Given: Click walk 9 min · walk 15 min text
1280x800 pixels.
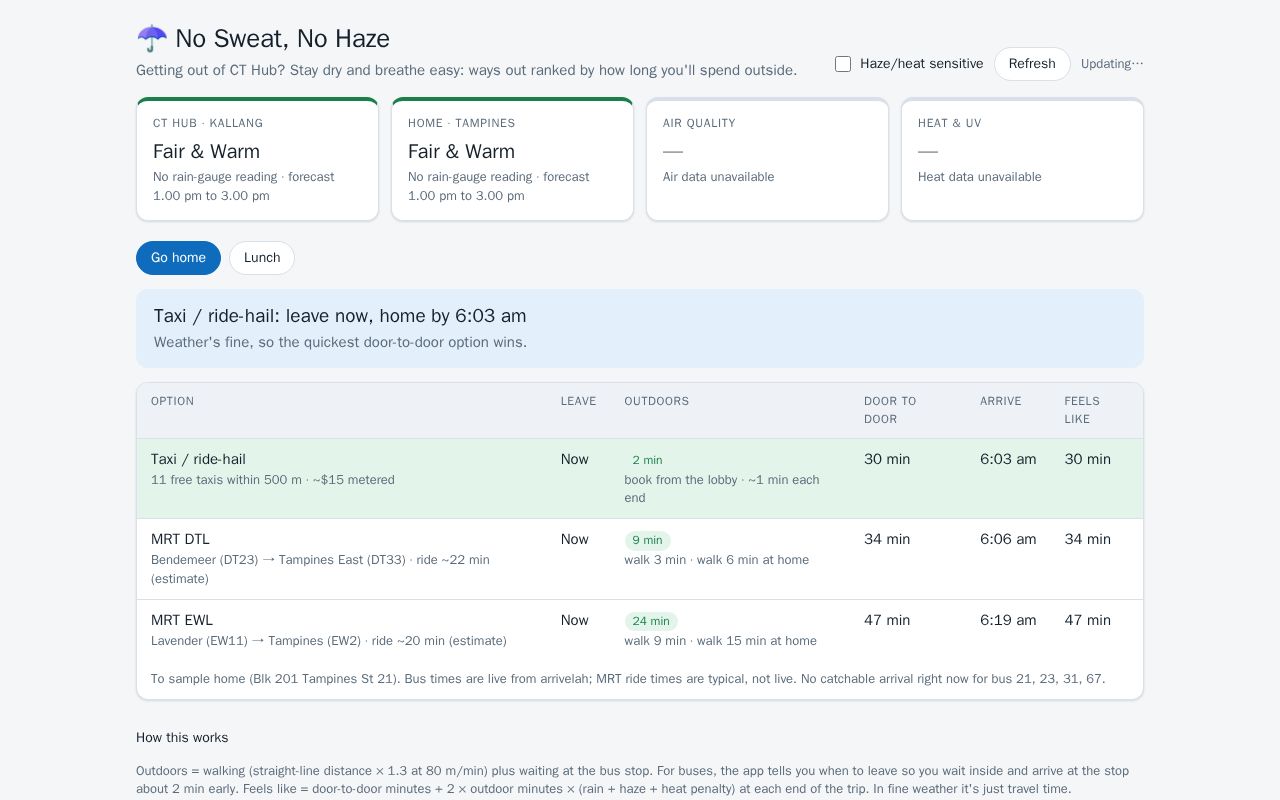Looking at the screenshot, I should coord(720,641).
